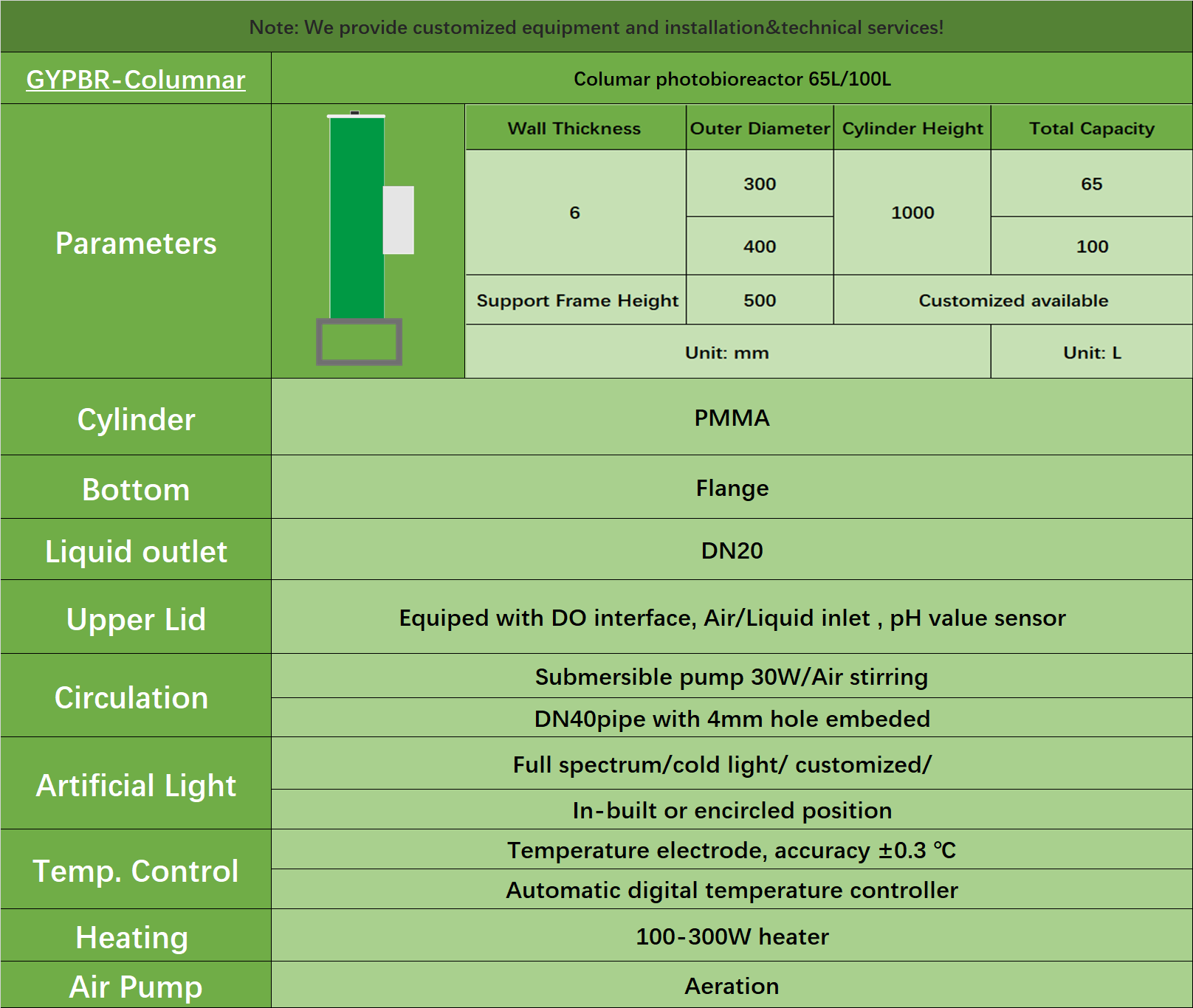Select the DN20 liquid outlet value
The image size is (1193, 1008).
pyautogui.click(x=732, y=550)
